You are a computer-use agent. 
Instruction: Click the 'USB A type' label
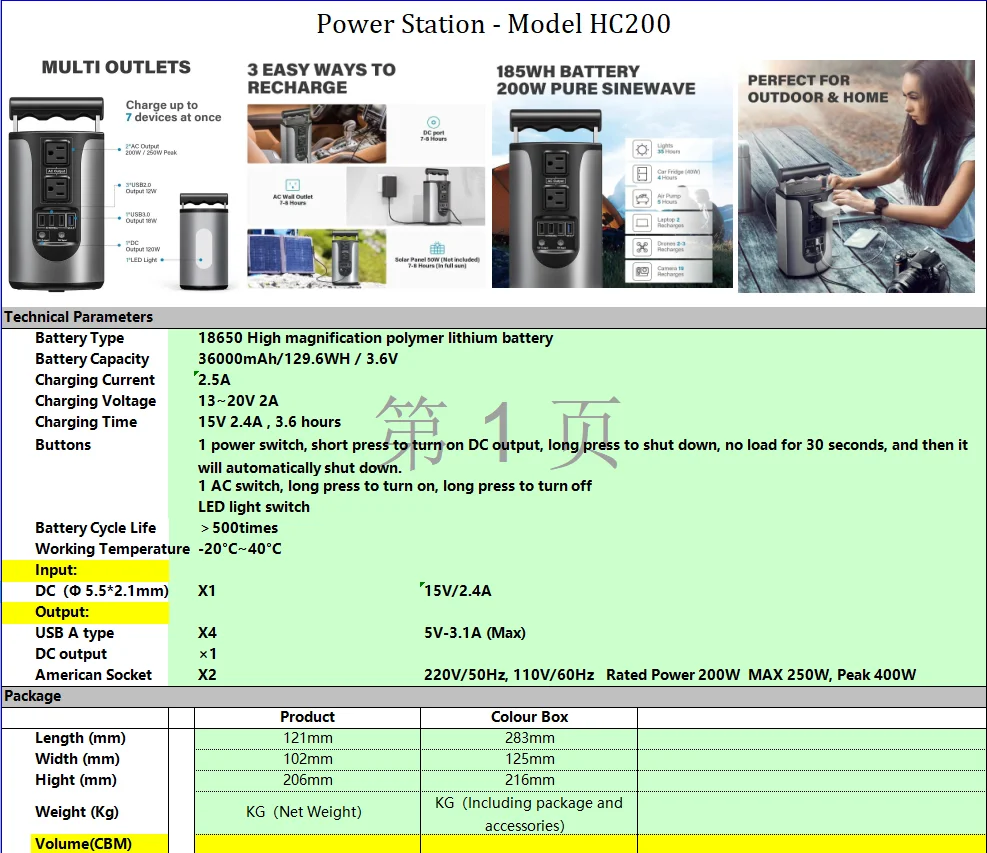coord(75,633)
